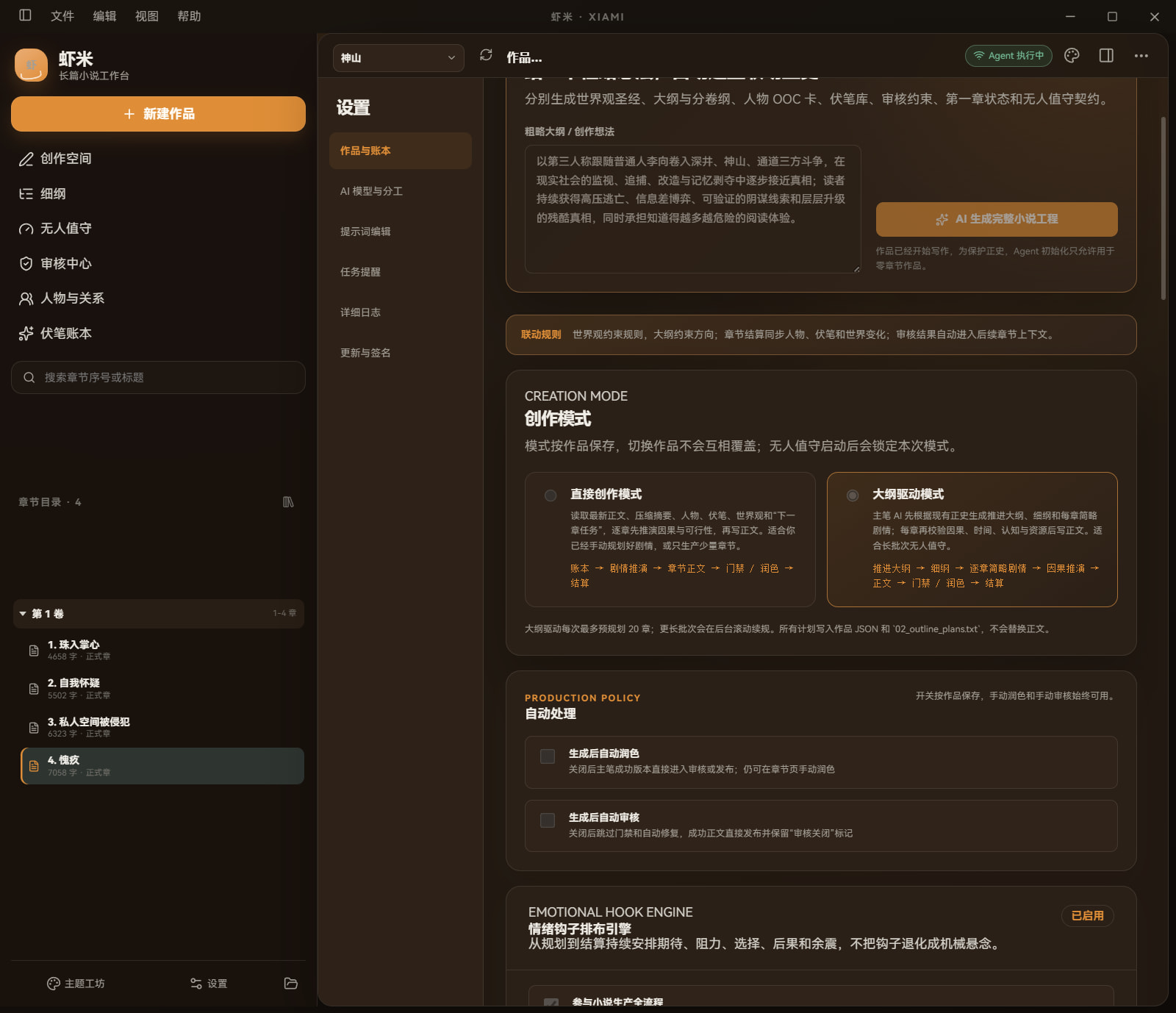Open the folder icon in sidebar footer
Image resolution: width=1176 pixels, height=1013 pixels.
coord(291,984)
